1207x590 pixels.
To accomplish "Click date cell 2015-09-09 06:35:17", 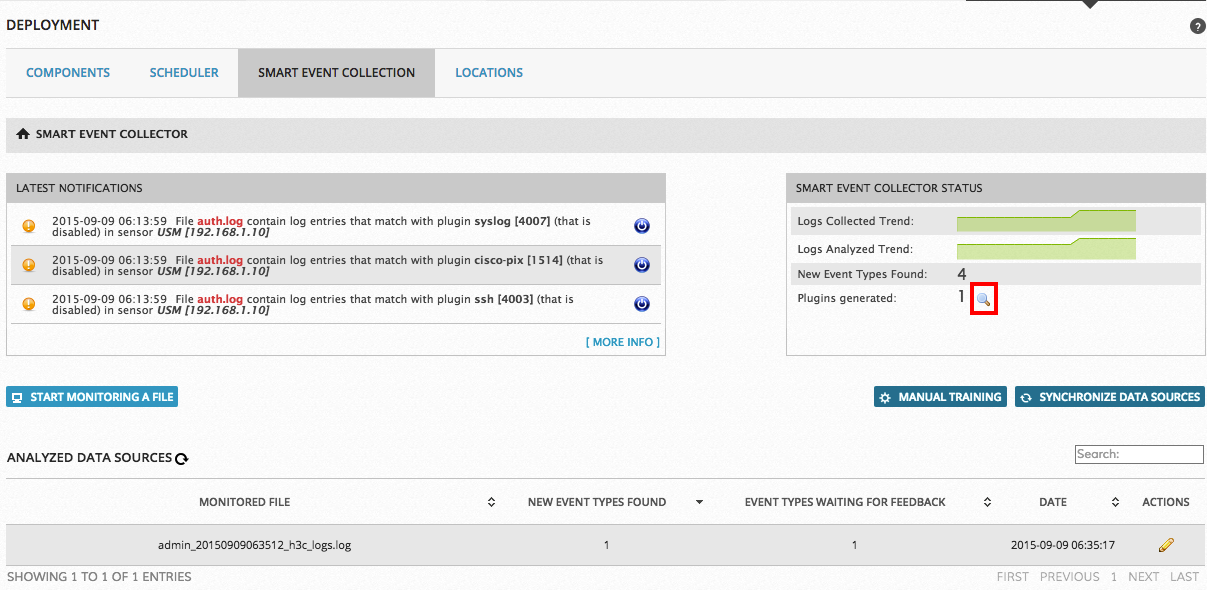I will point(1063,545).
